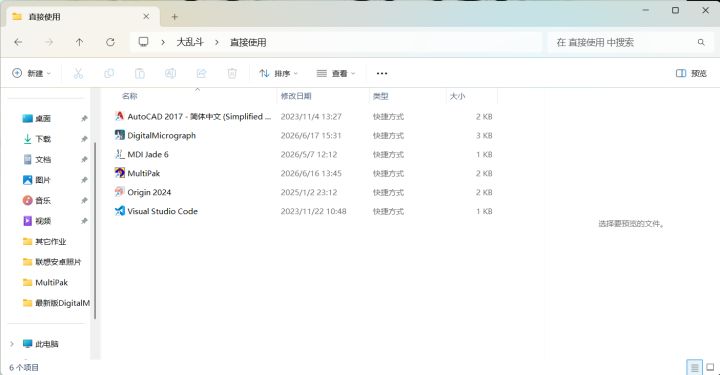This screenshot has width=720, height=375.
Task: Click the Visual Studio Code shortcut icon
Action: 119,211
